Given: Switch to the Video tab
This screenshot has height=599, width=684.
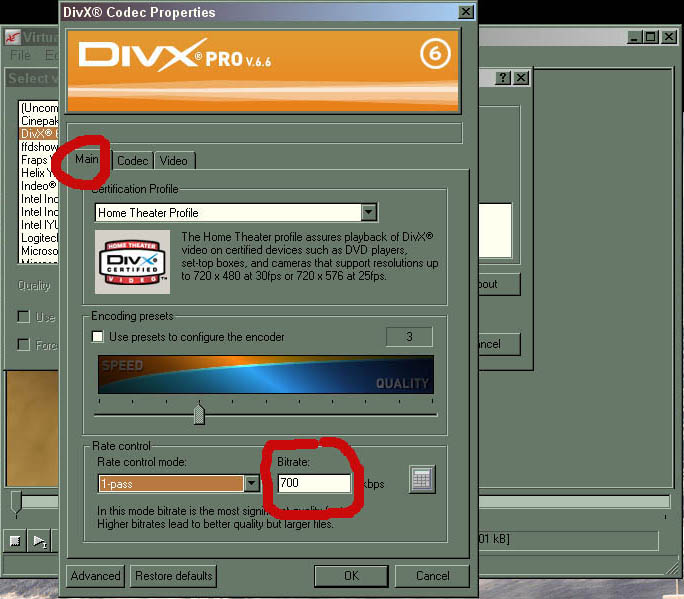Looking at the screenshot, I should click(174, 161).
